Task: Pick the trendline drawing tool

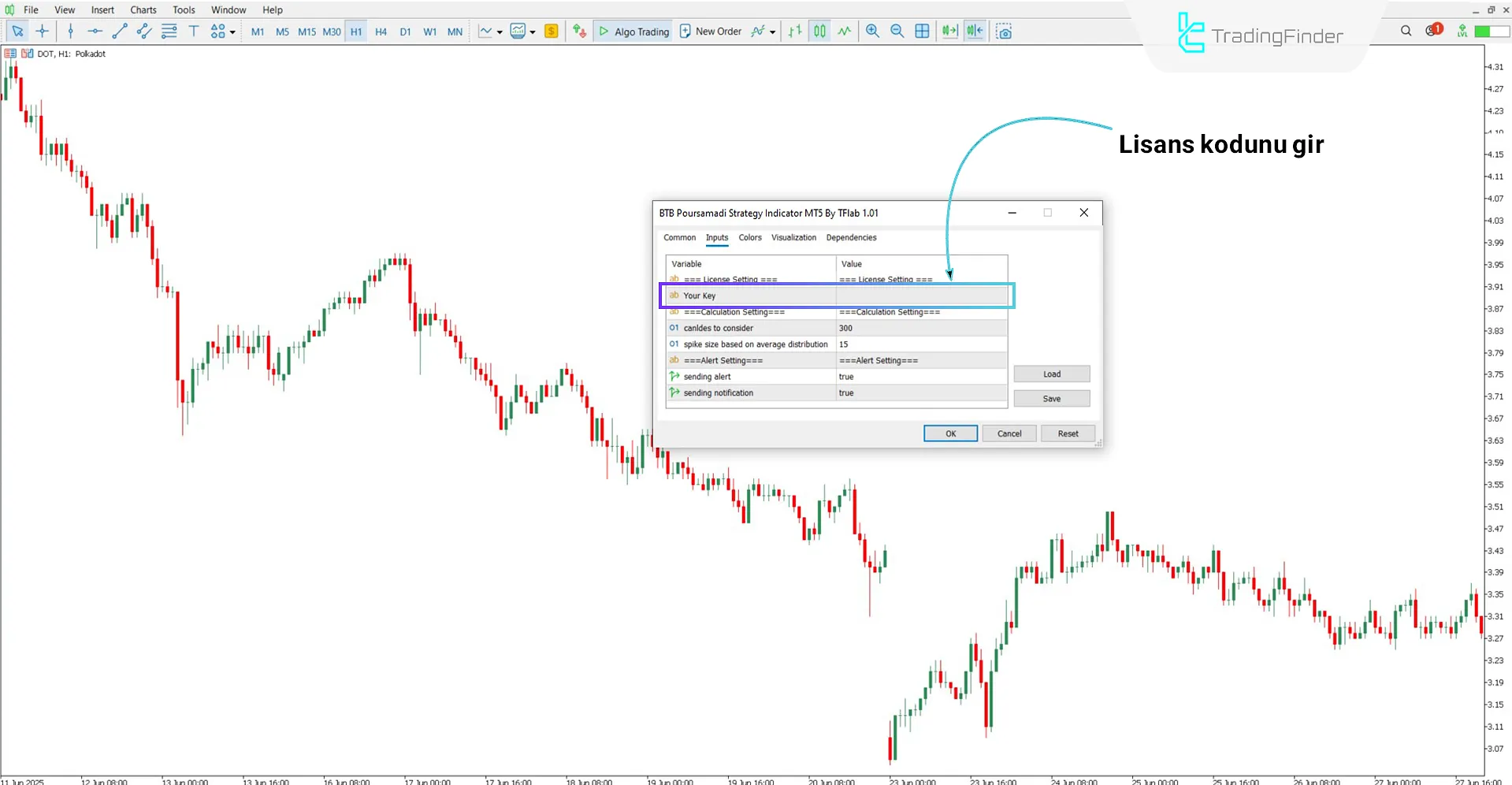Action: [120, 32]
